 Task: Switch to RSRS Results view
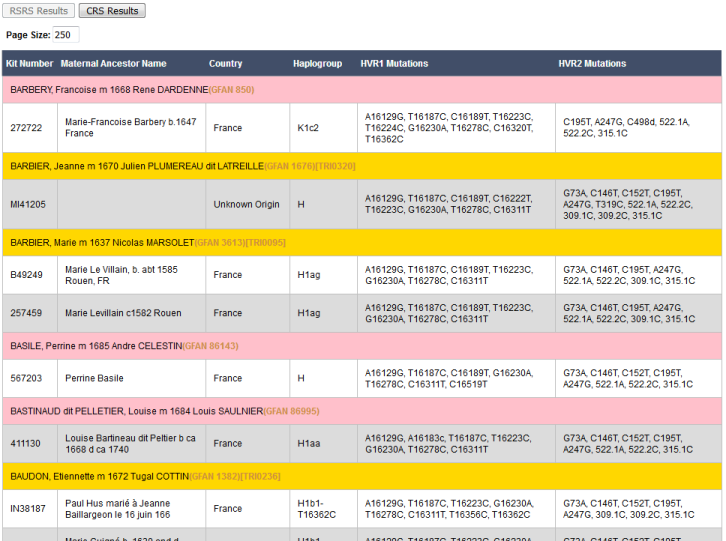(x=38, y=11)
